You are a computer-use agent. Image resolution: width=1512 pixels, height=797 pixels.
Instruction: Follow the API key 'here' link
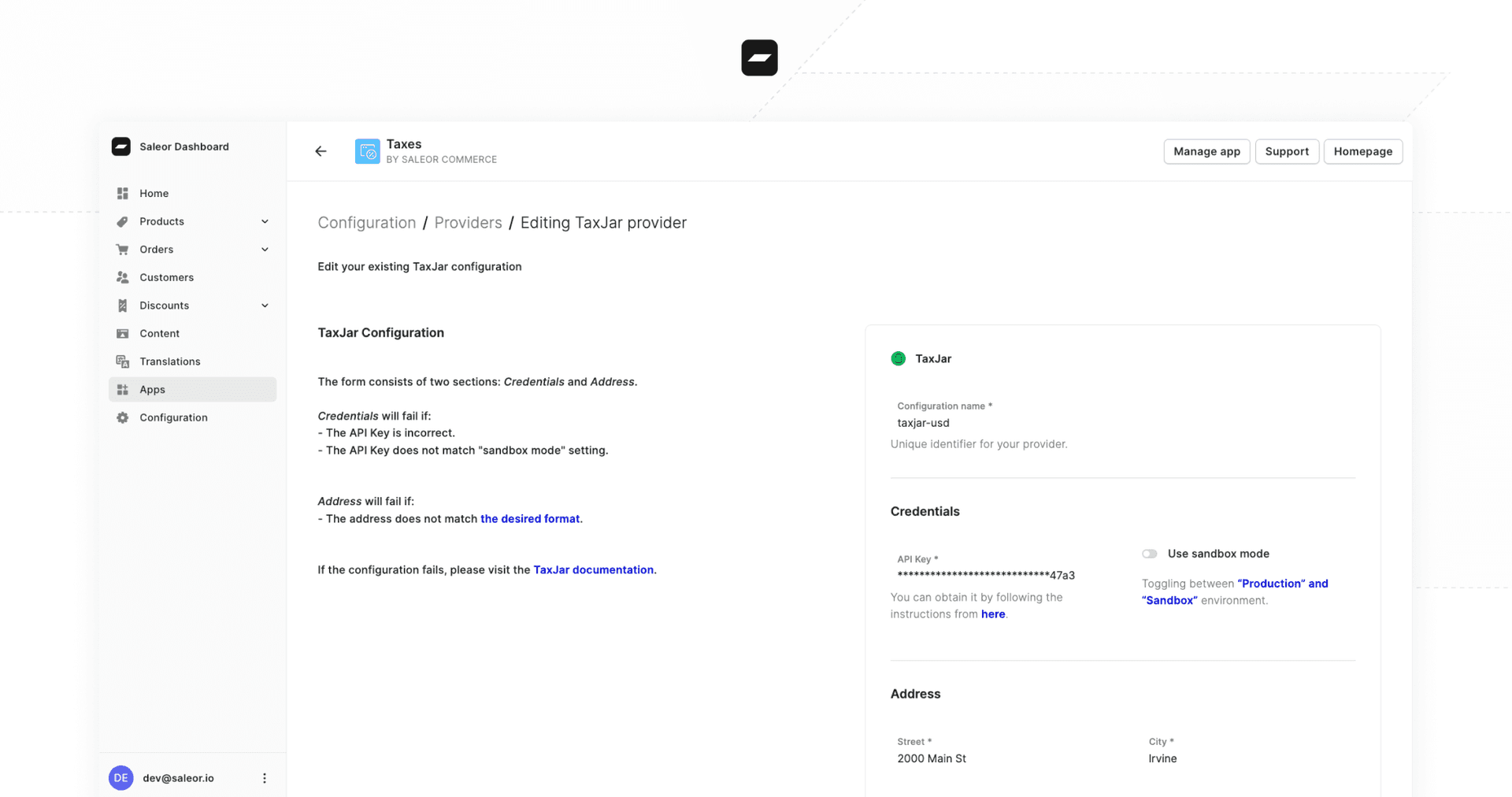[993, 614]
